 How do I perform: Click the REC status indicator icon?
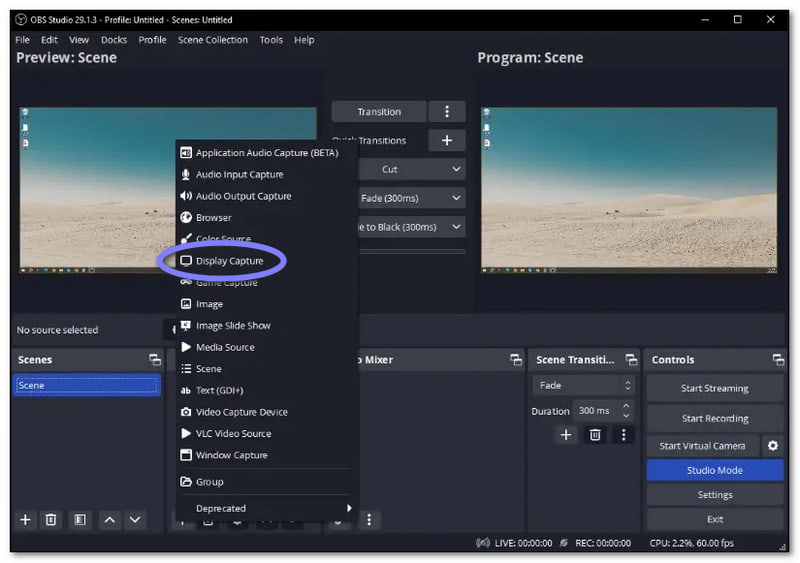[563, 543]
